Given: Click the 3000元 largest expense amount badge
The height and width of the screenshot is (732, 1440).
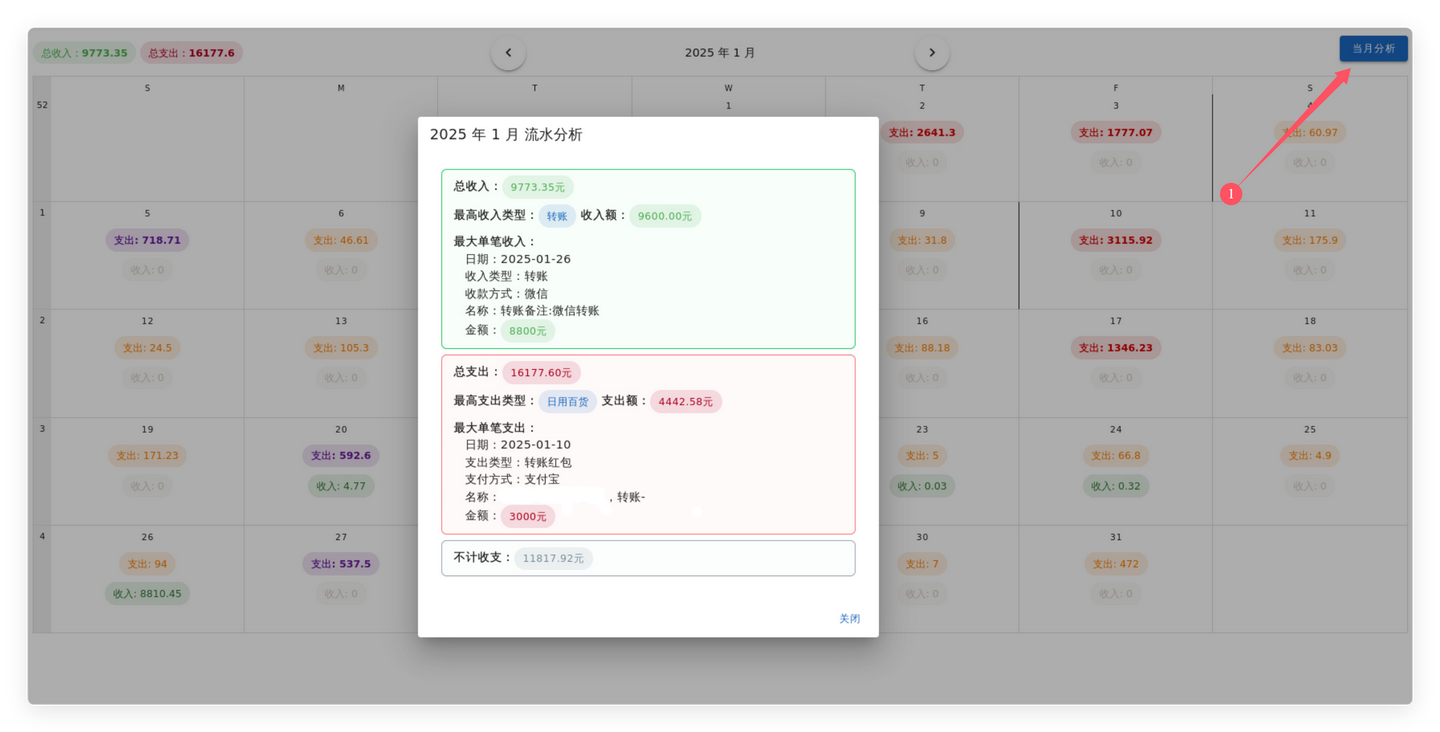Looking at the screenshot, I should pos(527,516).
